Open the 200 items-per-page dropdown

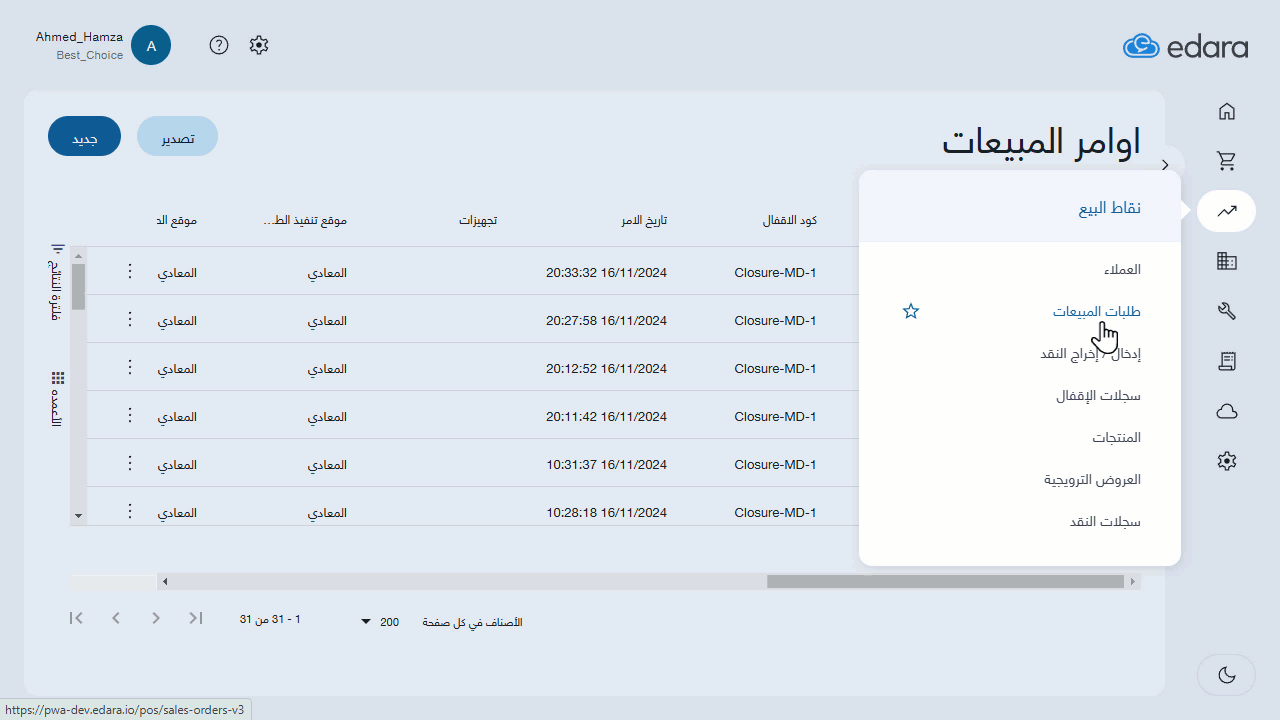coord(380,622)
